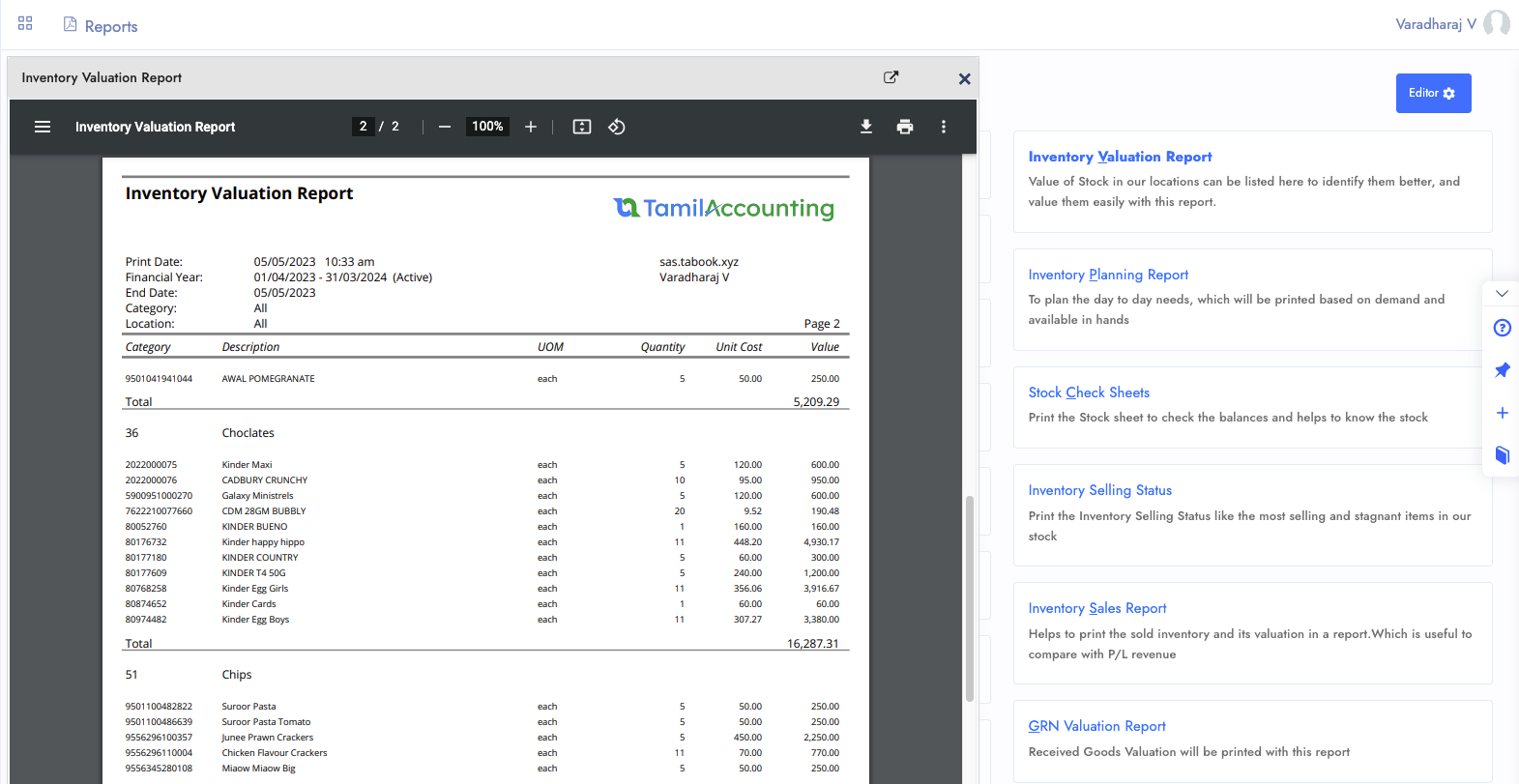Select the Galaxy Ministrels item text
Image resolution: width=1519 pixels, height=784 pixels.
pyautogui.click(x=257, y=496)
